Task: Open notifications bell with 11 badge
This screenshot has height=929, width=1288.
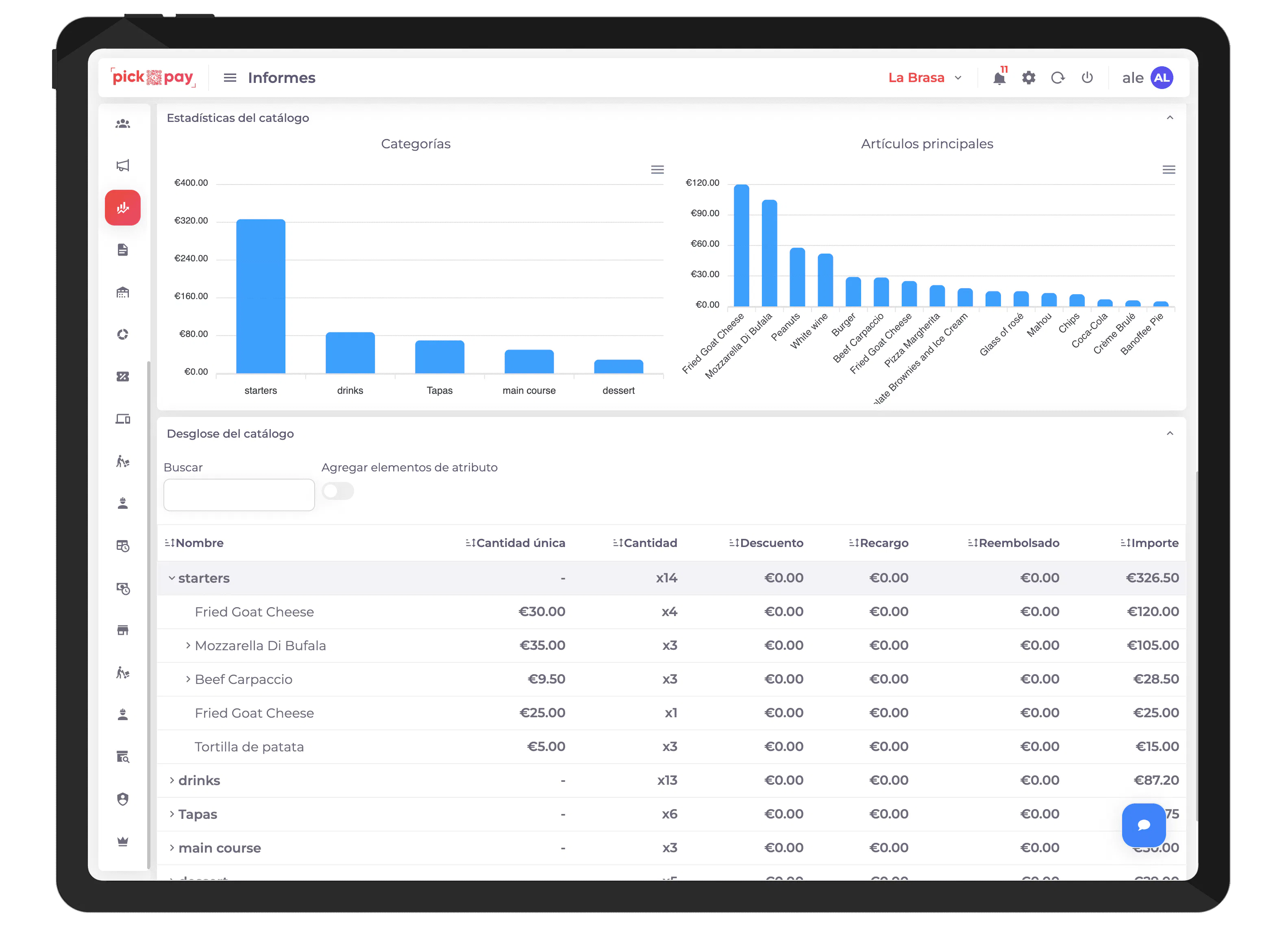Action: 999,77
